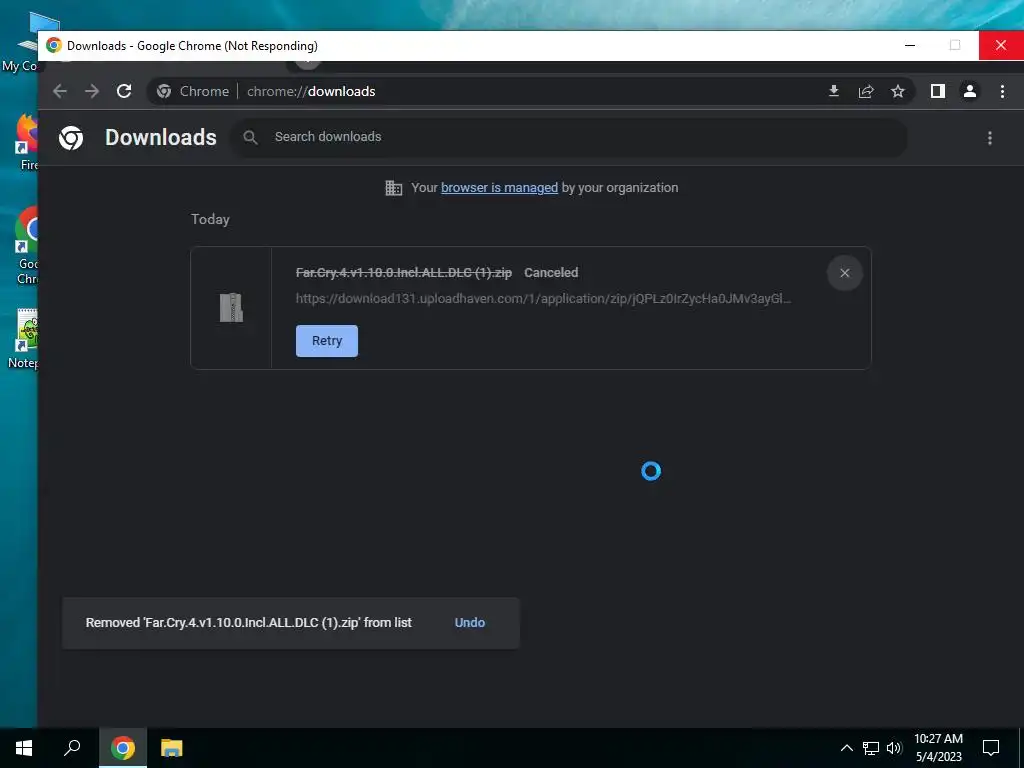The width and height of the screenshot is (1024, 768).
Task: Minimize the Chrome window
Action: click(910, 45)
